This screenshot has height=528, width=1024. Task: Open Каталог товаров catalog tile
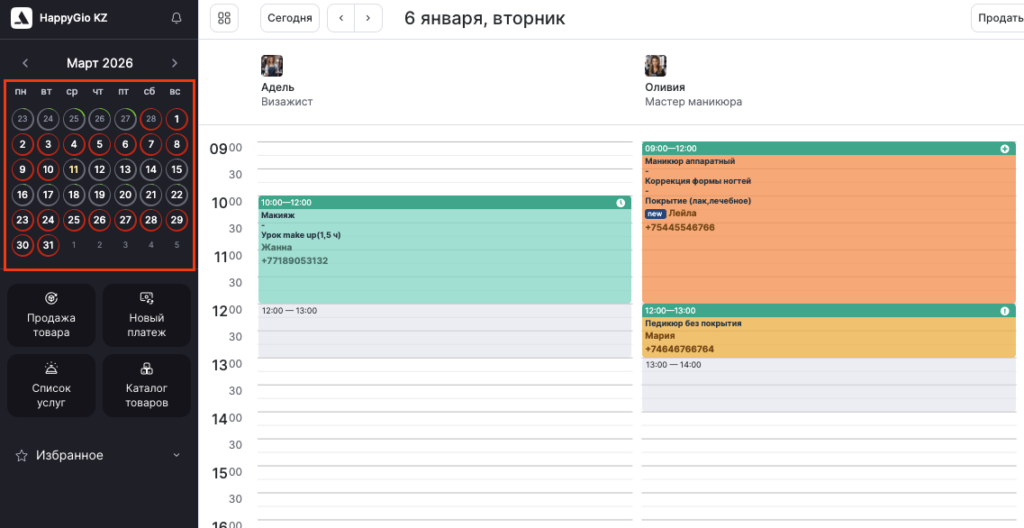point(146,385)
